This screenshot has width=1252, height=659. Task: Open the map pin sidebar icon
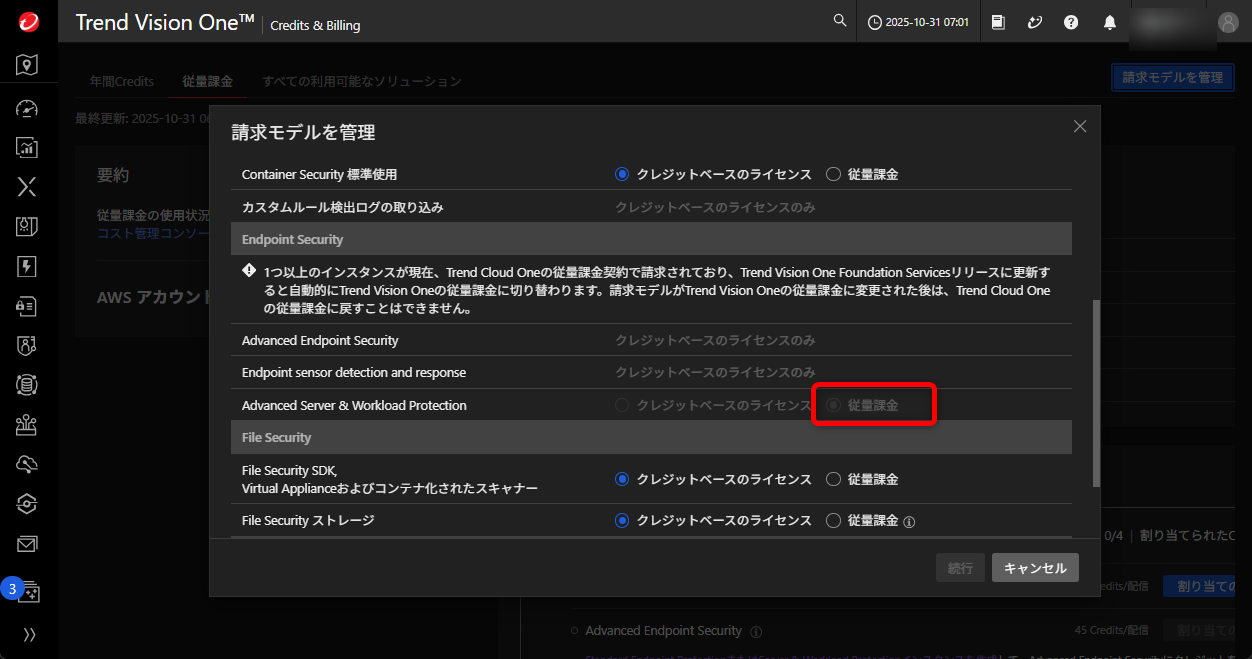(28, 65)
